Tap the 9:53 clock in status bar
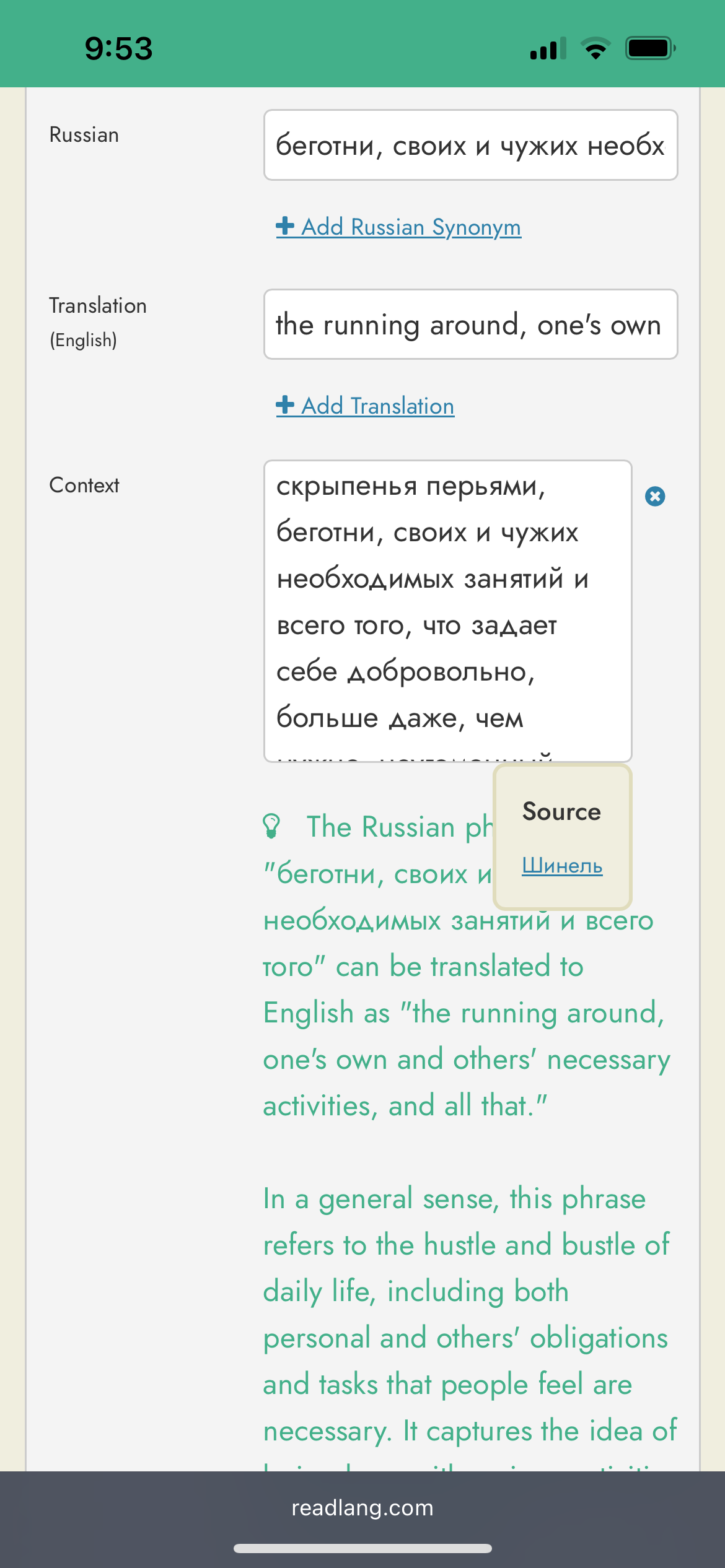This screenshot has width=725, height=1568. point(118,48)
